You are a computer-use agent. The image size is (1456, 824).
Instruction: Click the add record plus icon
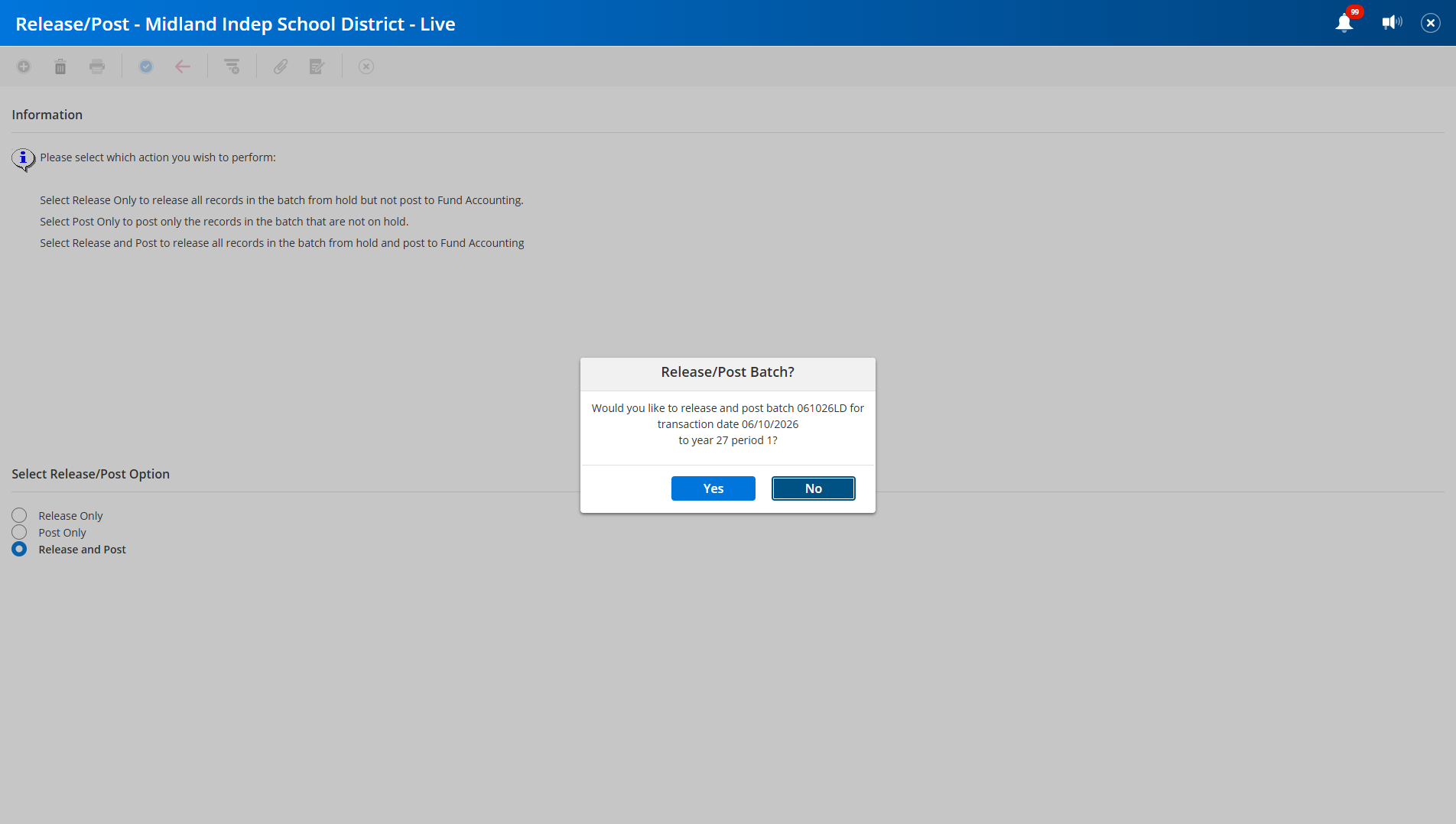[x=24, y=67]
